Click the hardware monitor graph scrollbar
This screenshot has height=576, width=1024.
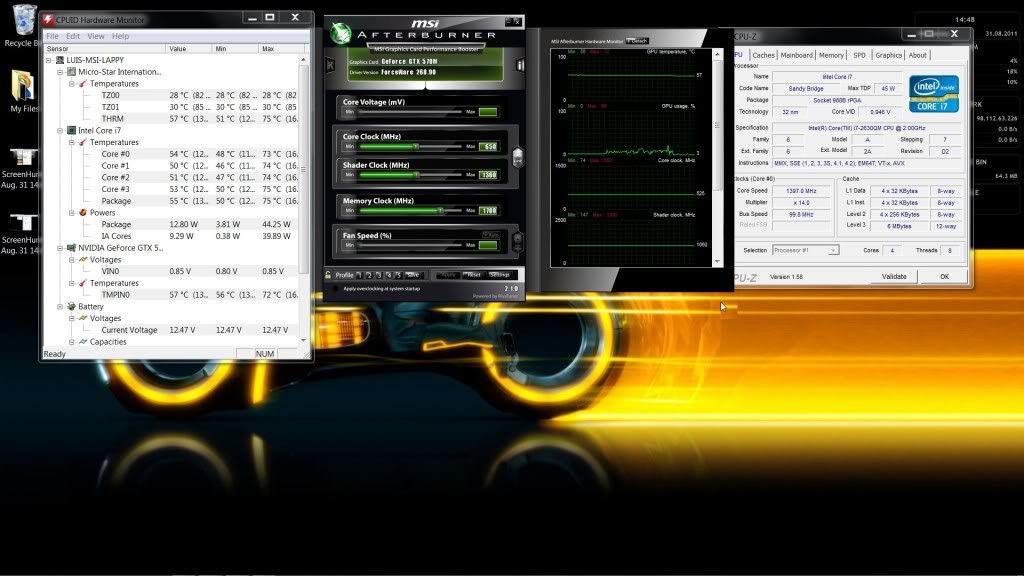tap(717, 157)
